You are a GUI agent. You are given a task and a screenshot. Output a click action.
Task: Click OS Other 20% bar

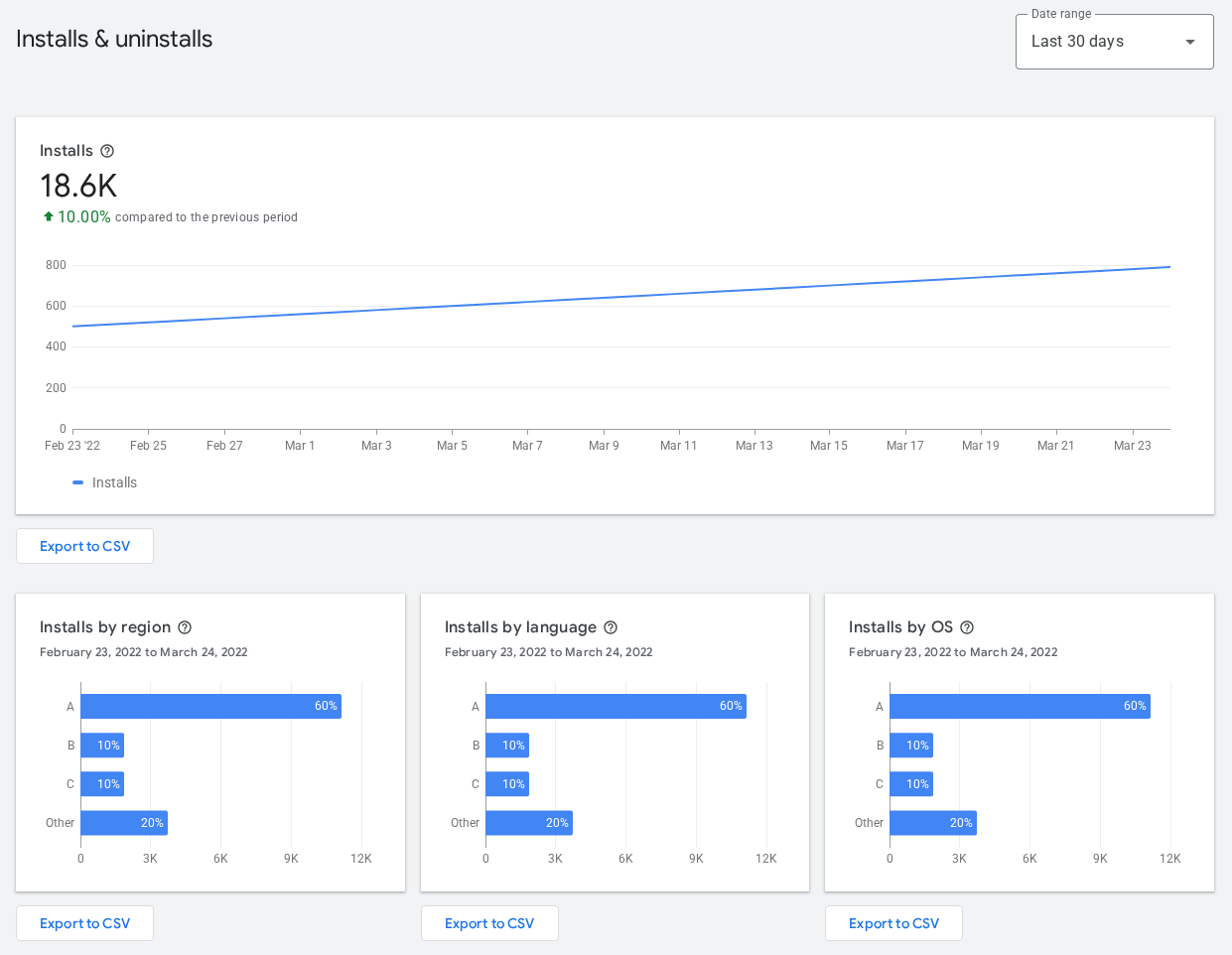pyautogui.click(x=933, y=822)
